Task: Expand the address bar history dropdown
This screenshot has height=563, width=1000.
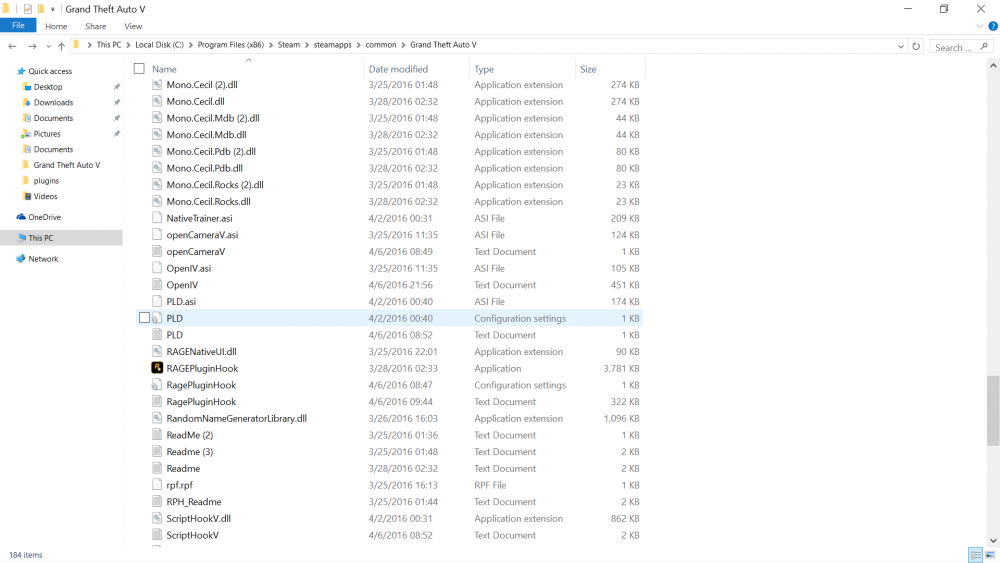Action: [901, 47]
